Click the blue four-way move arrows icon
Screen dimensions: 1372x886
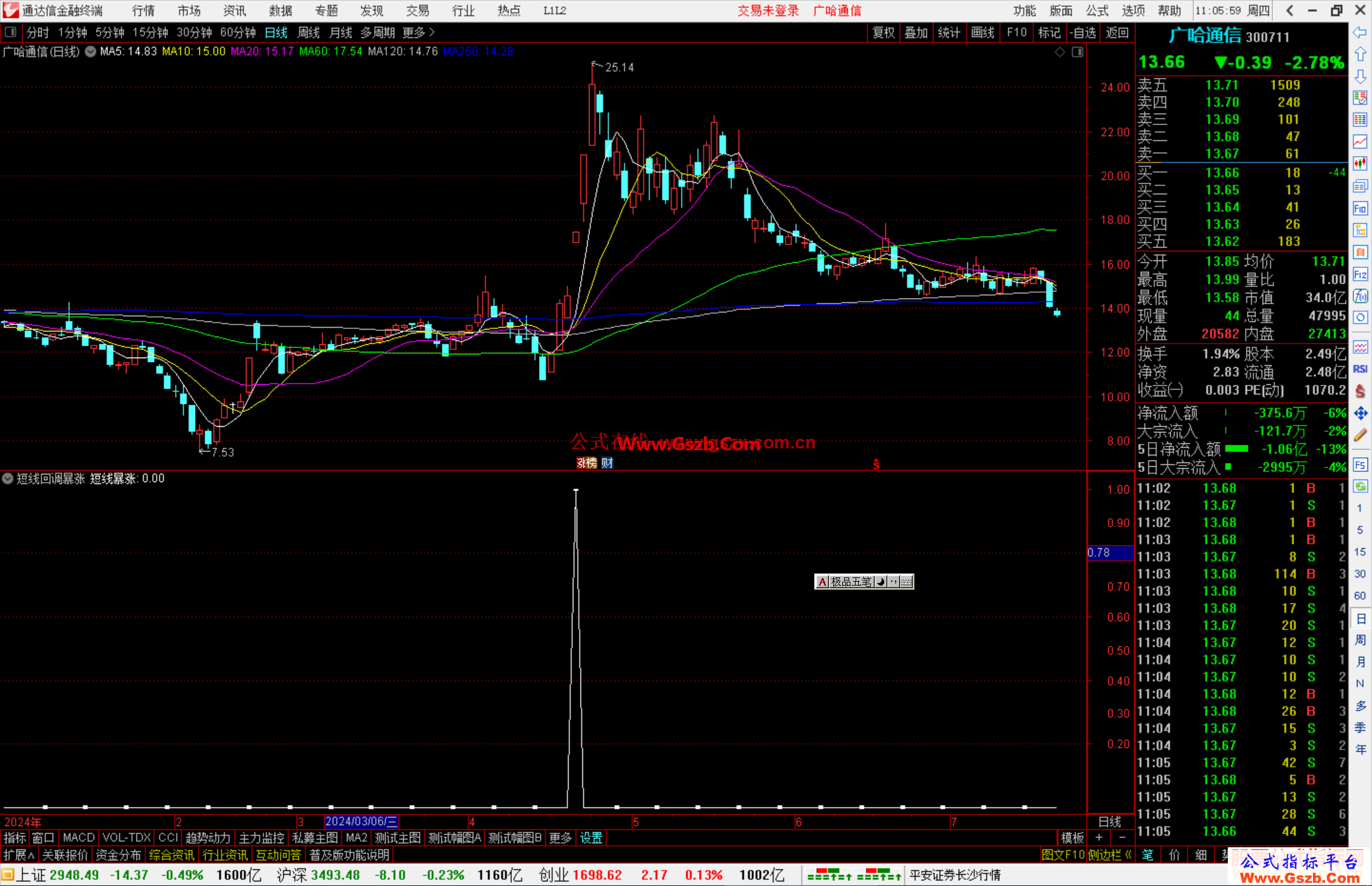pyautogui.click(x=1360, y=413)
